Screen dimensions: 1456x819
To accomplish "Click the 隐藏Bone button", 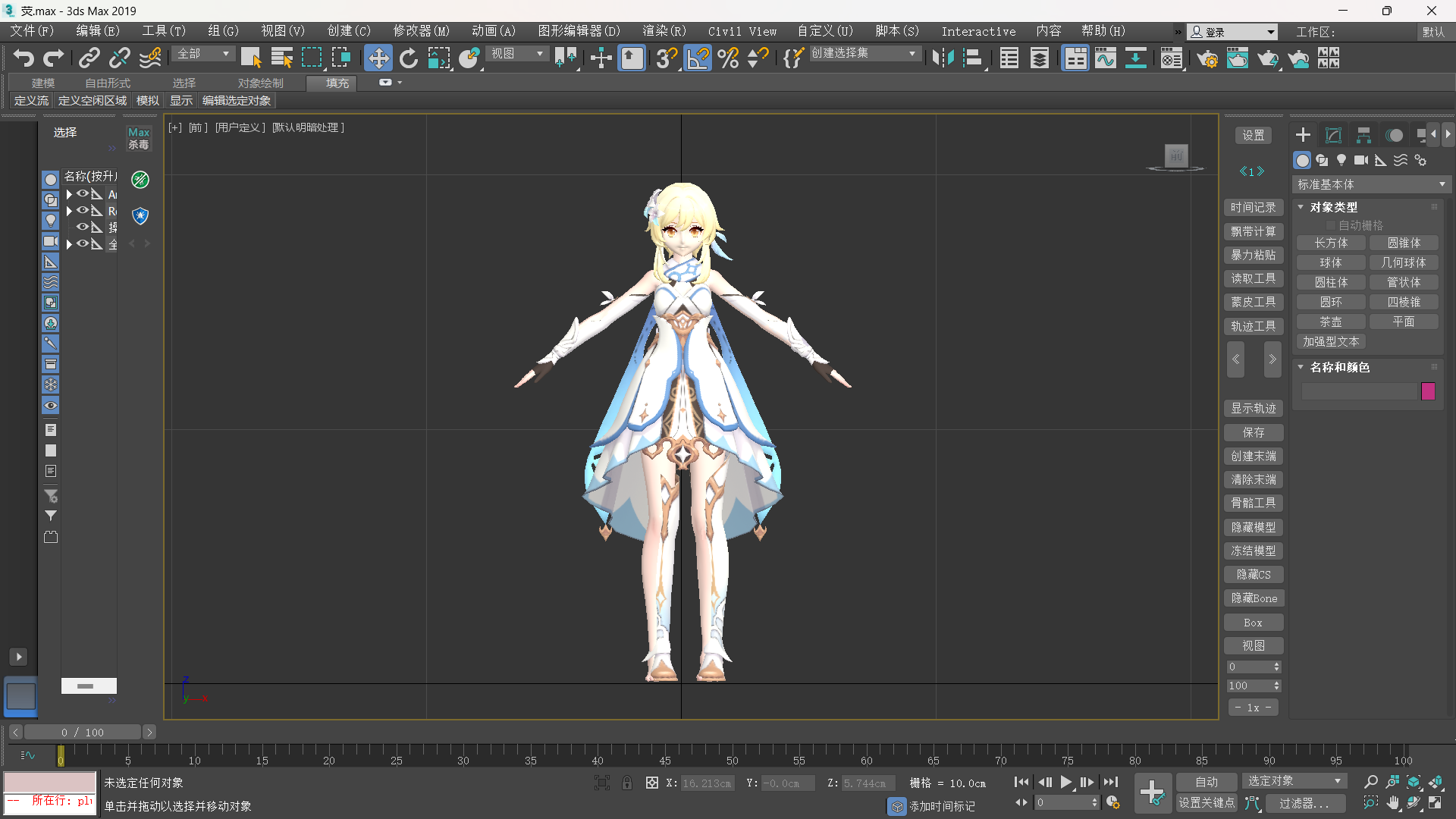I will coord(1254,598).
